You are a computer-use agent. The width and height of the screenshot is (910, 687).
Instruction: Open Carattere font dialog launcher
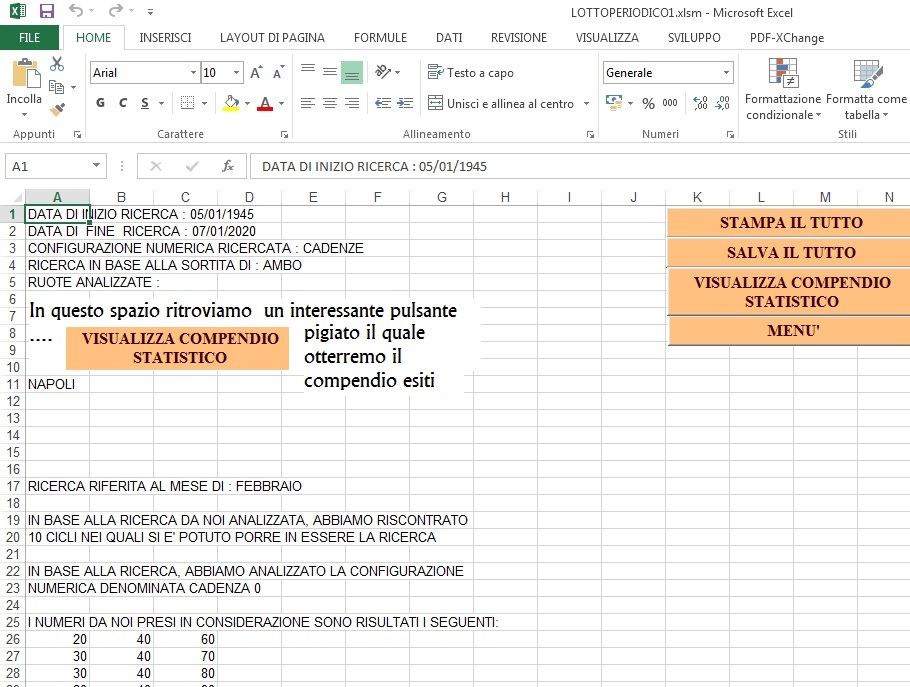pos(284,135)
